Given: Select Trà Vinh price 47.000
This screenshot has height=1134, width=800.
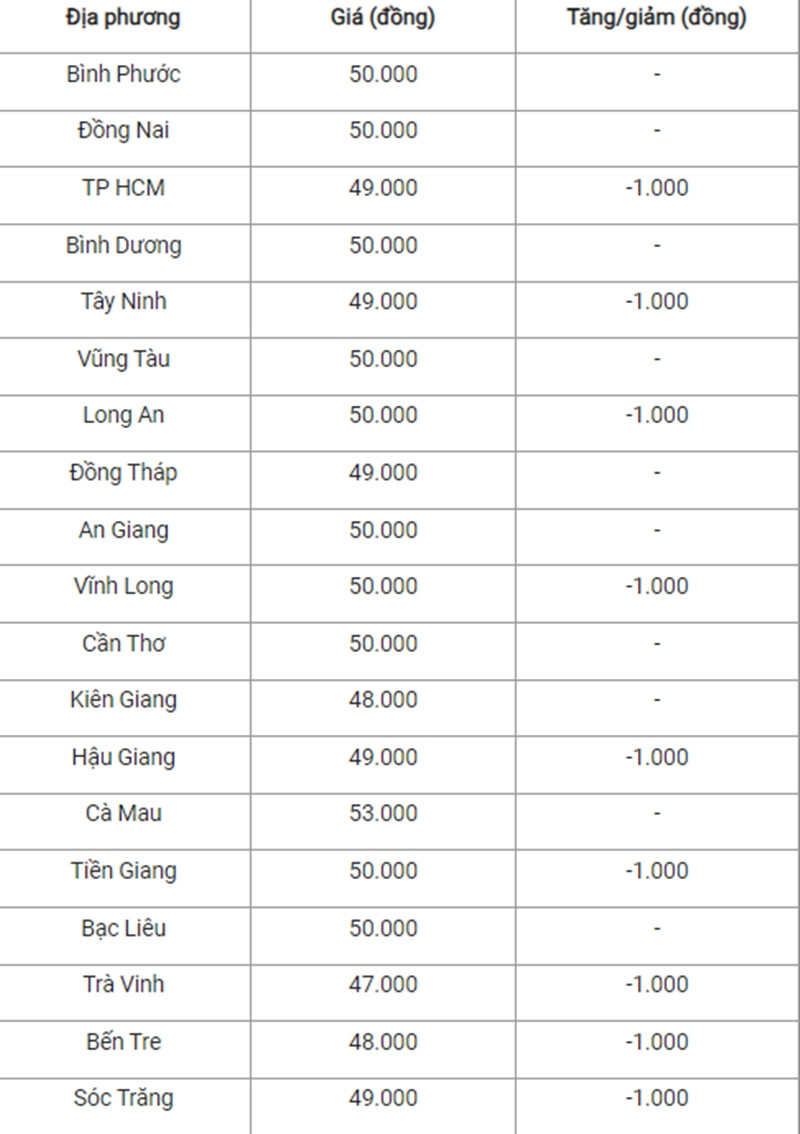Looking at the screenshot, I should coord(383,984).
